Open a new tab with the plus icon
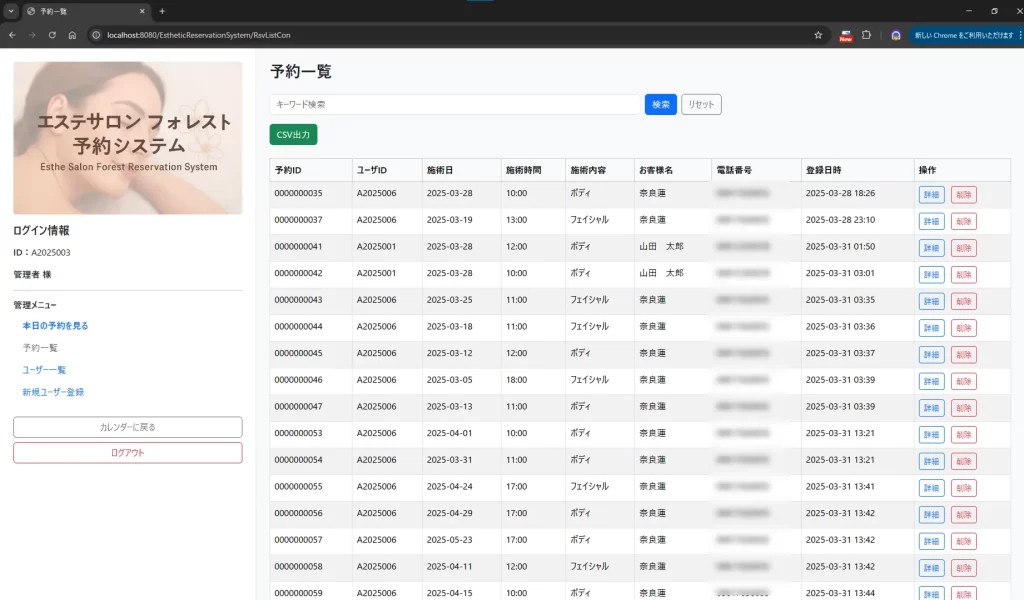 pyautogui.click(x=162, y=11)
